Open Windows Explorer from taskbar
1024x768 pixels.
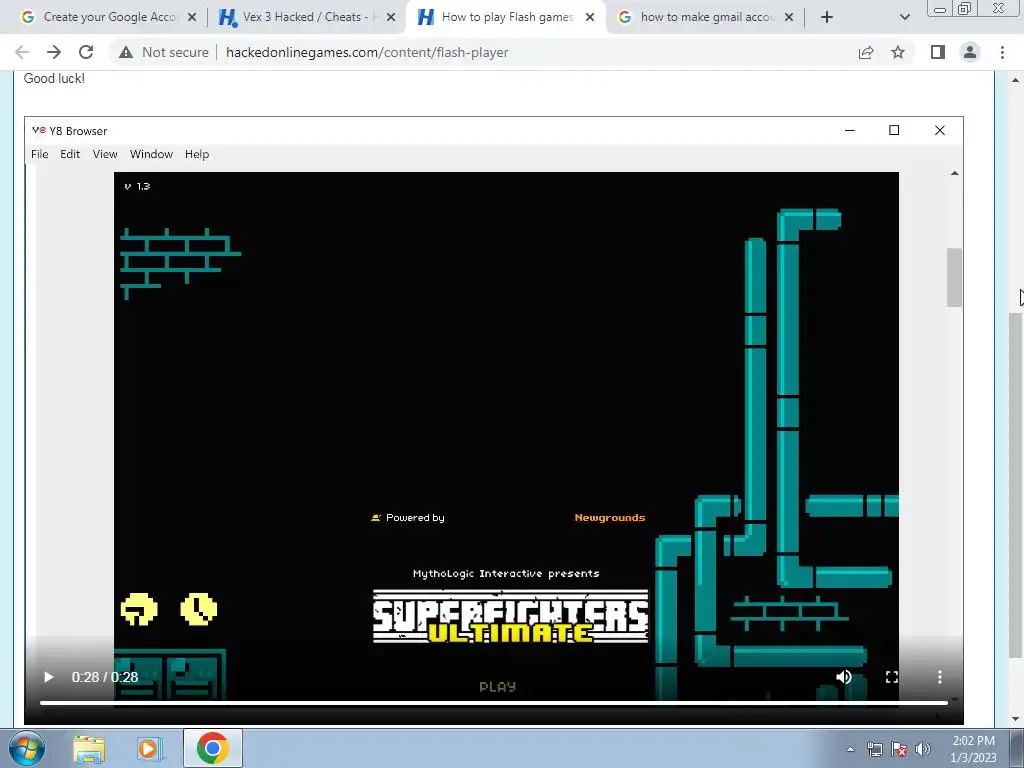(89, 748)
